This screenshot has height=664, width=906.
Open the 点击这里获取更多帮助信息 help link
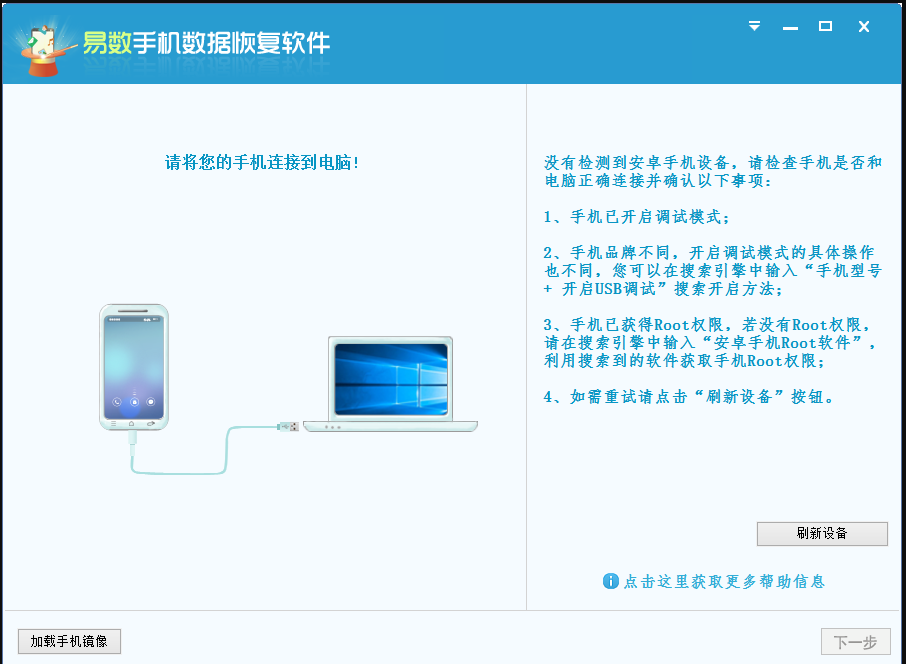tap(724, 581)
